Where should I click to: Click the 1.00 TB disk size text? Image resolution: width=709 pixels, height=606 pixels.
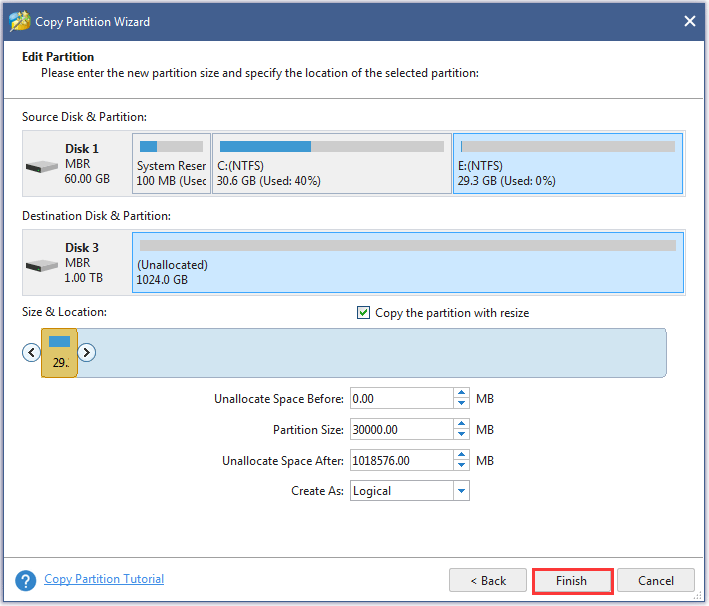[84, 278]
